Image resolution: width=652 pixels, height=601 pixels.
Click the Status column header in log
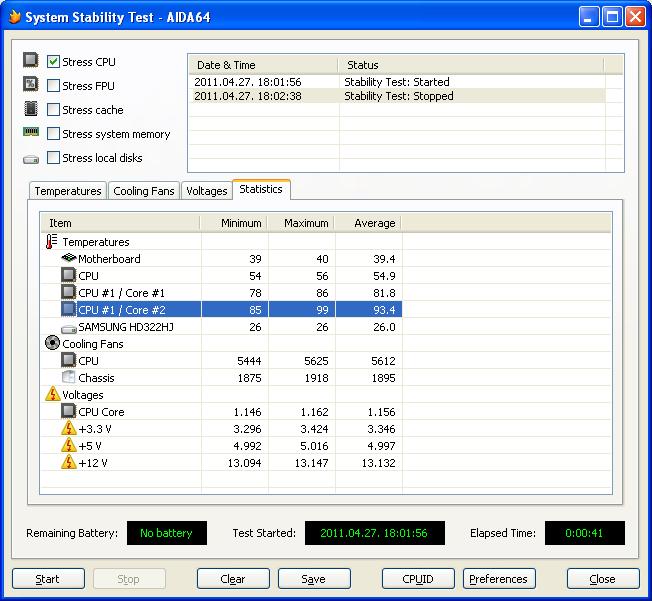[471, 65]
